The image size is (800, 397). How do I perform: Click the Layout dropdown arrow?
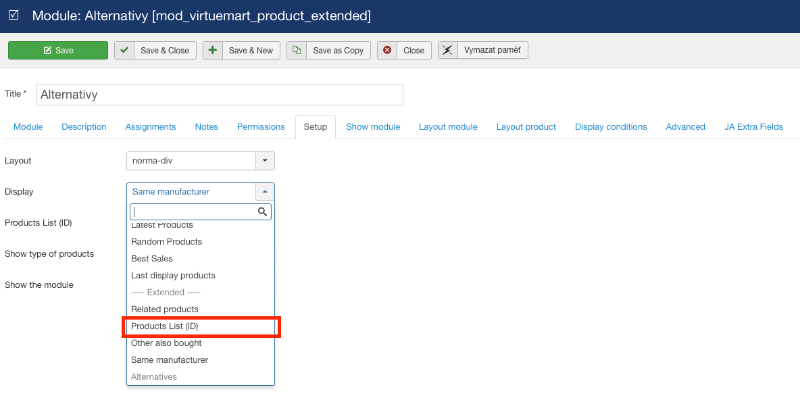265,161
